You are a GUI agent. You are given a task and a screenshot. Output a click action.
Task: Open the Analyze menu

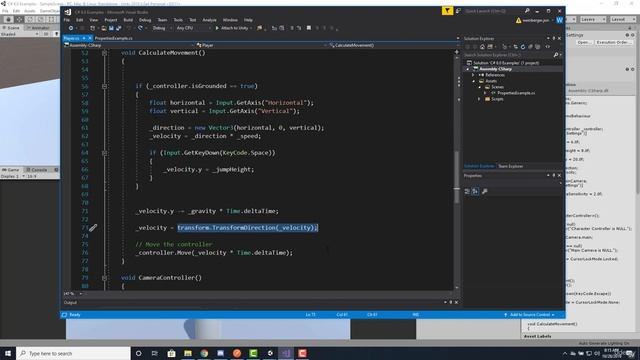coord(209,20)
